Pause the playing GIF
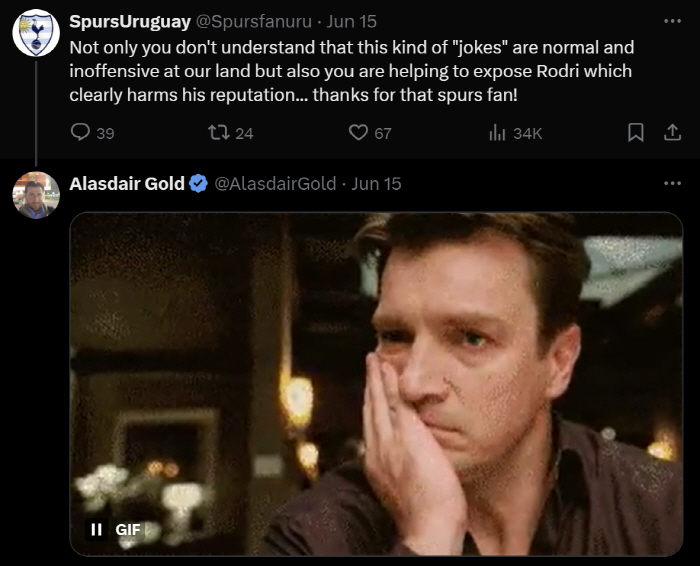This screenshot has height=566, width=700. coord(96,529)
